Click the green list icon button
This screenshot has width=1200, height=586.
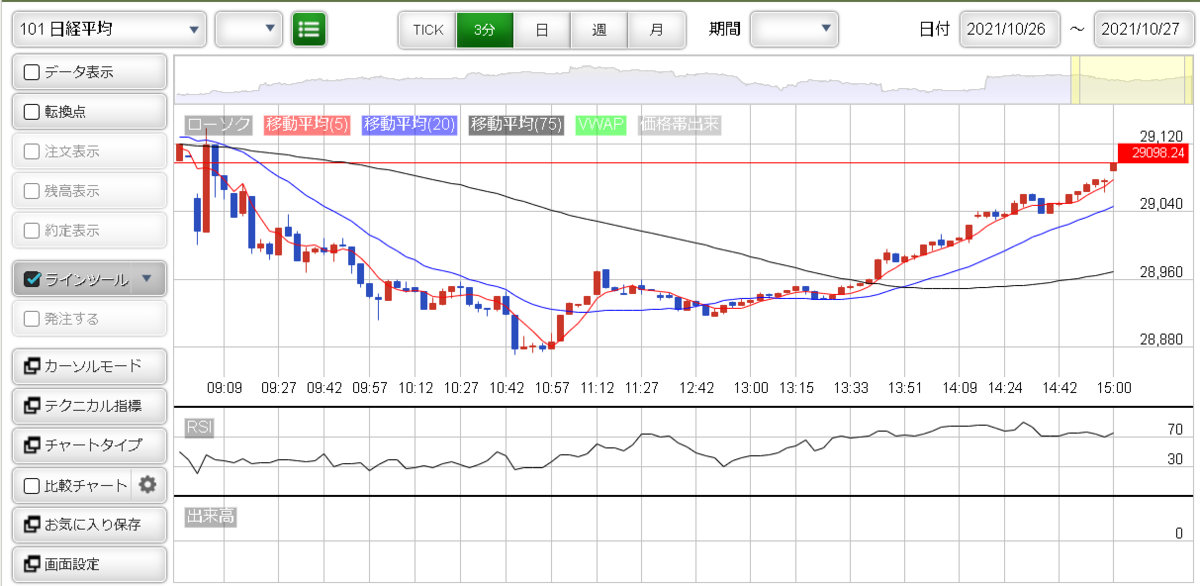(x=310, y=29)
